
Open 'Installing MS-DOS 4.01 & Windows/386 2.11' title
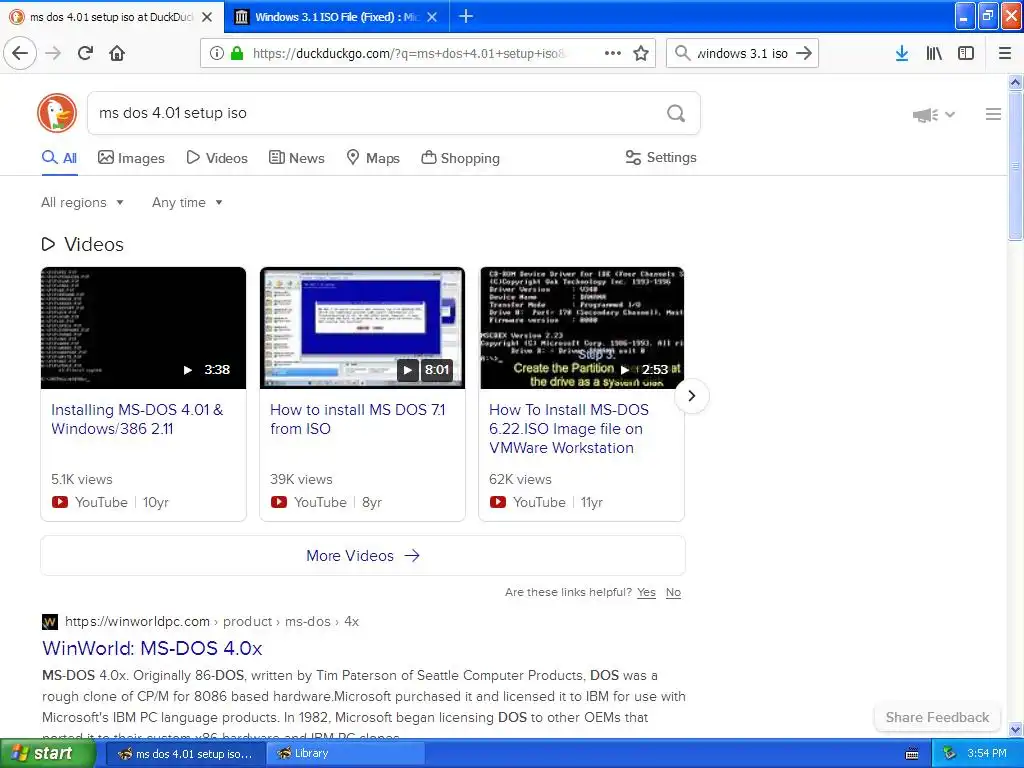click(137, 419)
